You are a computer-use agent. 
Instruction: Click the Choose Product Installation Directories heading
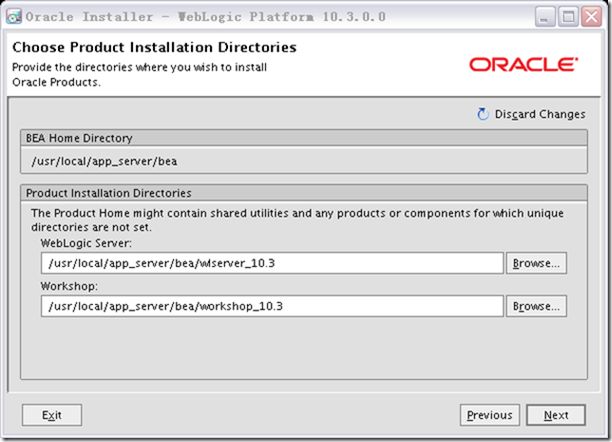(155, 47)
